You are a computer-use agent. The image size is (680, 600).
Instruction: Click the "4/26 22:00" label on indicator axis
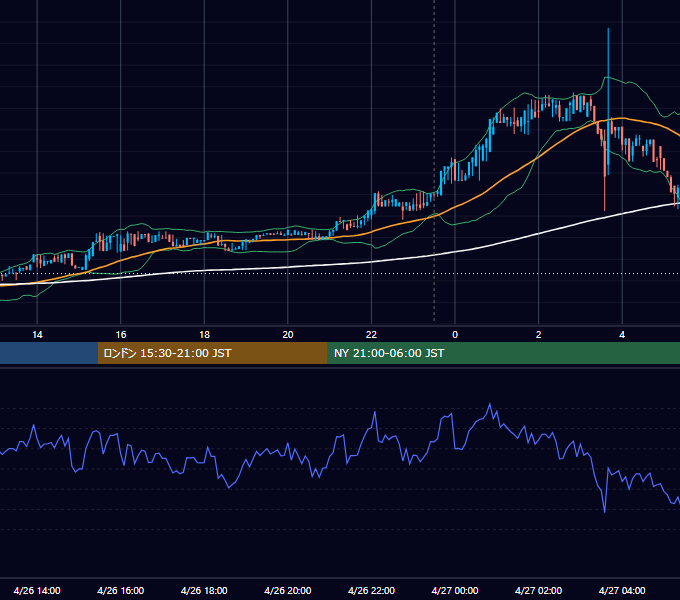tap(371, 590)
